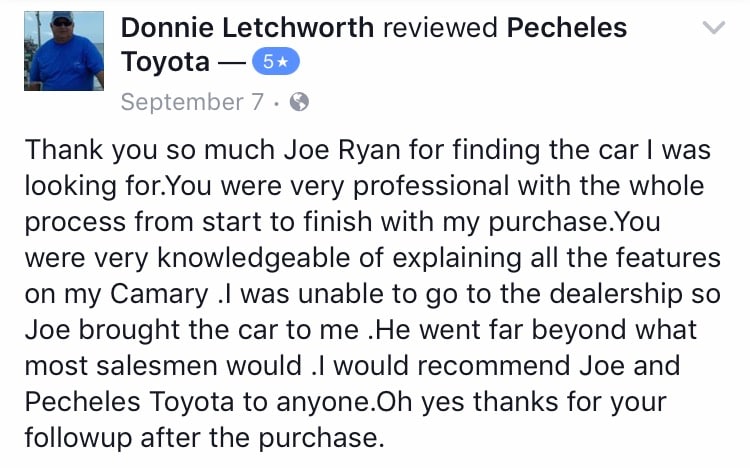Open the Pecheles page link
This screenshot has height=468, width=750.
pyautogui.click(x=567, y=27)
